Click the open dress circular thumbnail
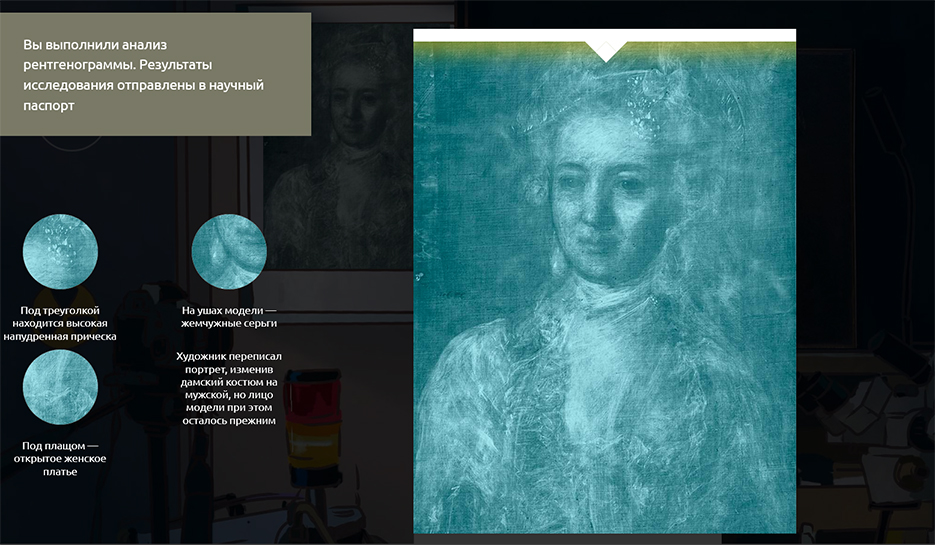 tap(60, 388)
